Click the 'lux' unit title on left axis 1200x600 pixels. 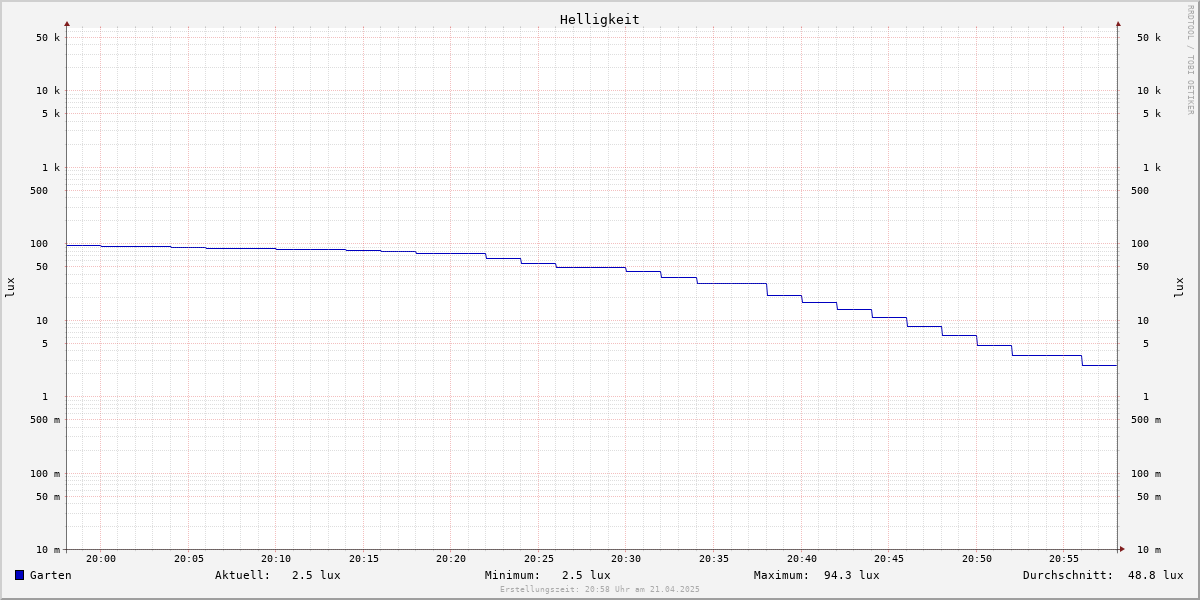click(x=10, y=288)
